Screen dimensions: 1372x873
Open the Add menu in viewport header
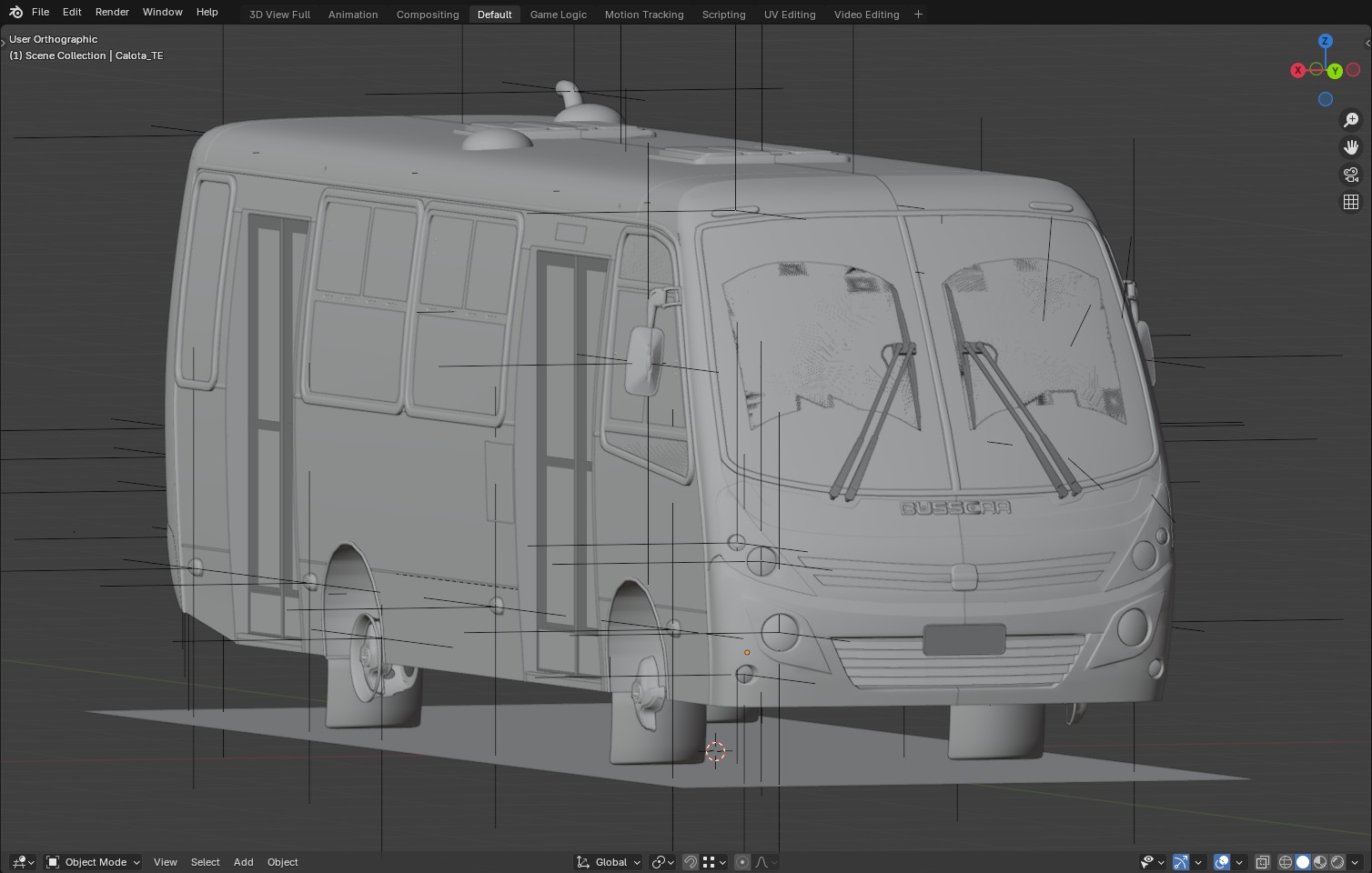pyautogui.click(x=243, y=862)
